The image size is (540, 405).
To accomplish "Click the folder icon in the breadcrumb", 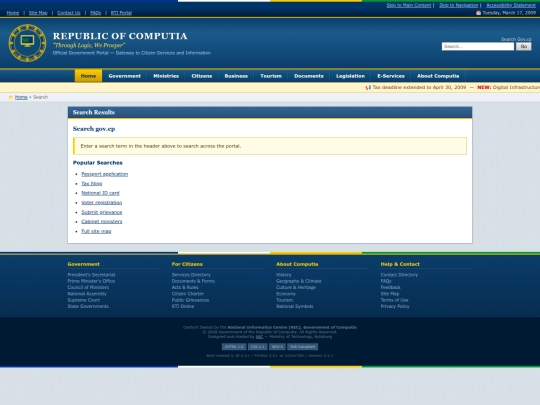I will coord(11,97).
